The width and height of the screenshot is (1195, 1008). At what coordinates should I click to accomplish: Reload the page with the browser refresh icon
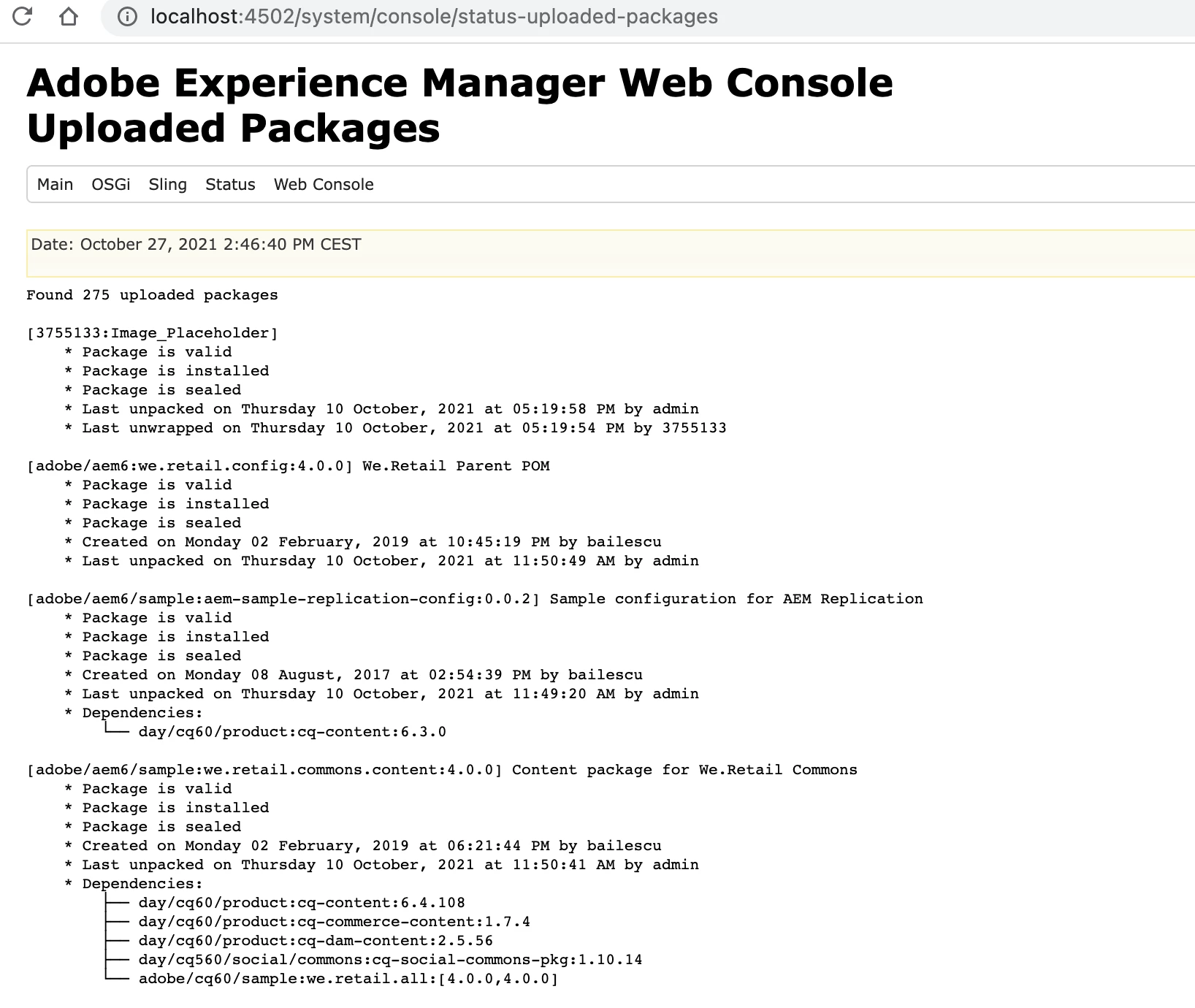pyautogui.click(x=23, y=15)
